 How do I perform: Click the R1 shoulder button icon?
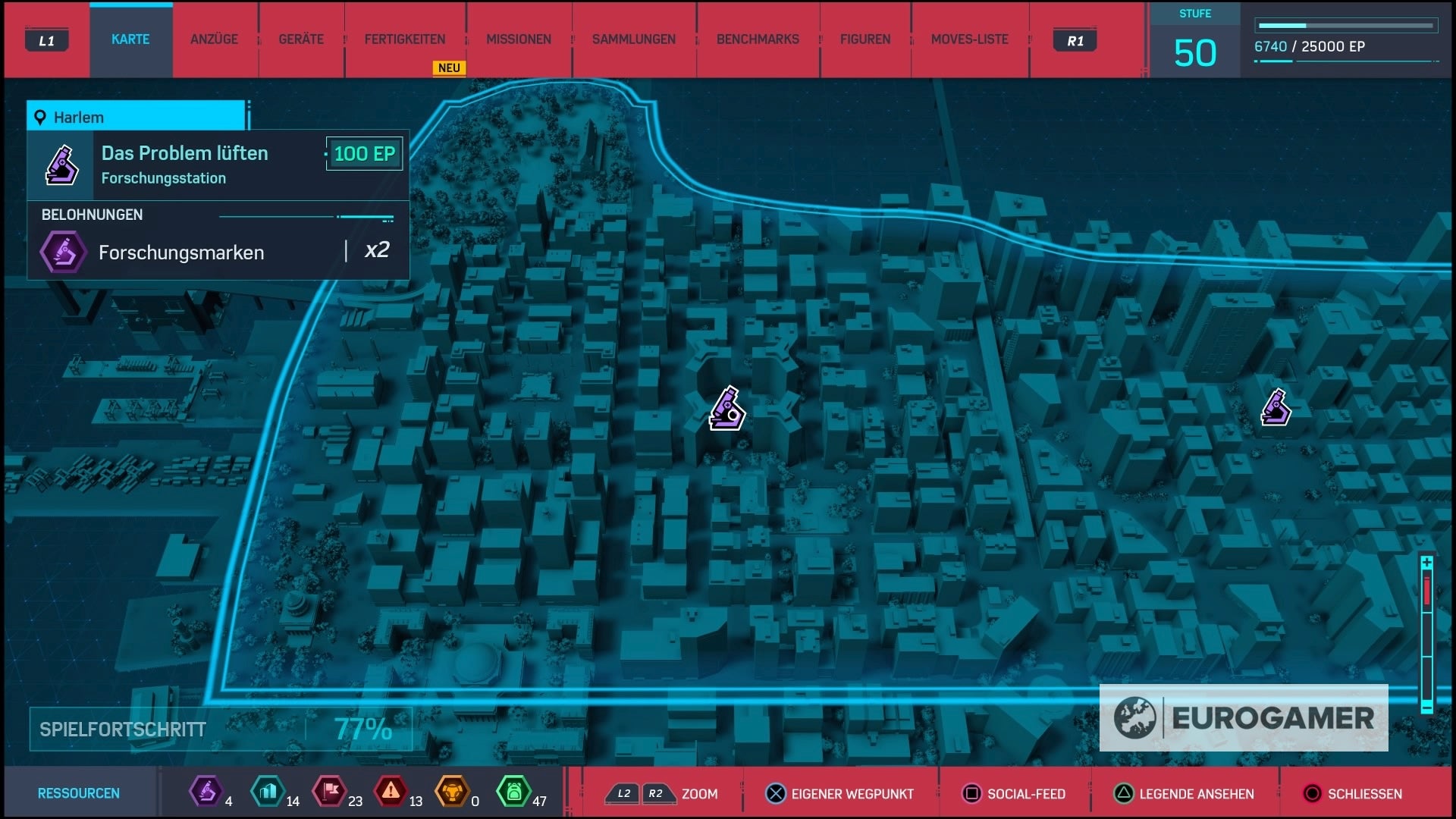point(1075,40)
